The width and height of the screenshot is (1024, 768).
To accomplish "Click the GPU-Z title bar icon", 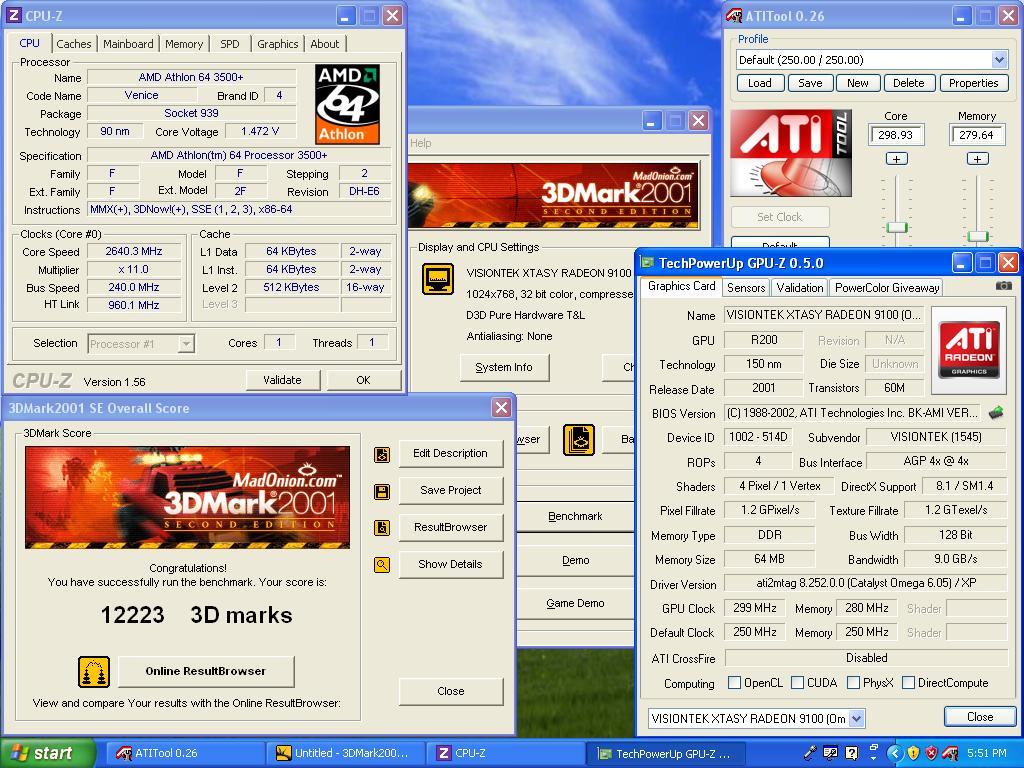I will point(647,263).
